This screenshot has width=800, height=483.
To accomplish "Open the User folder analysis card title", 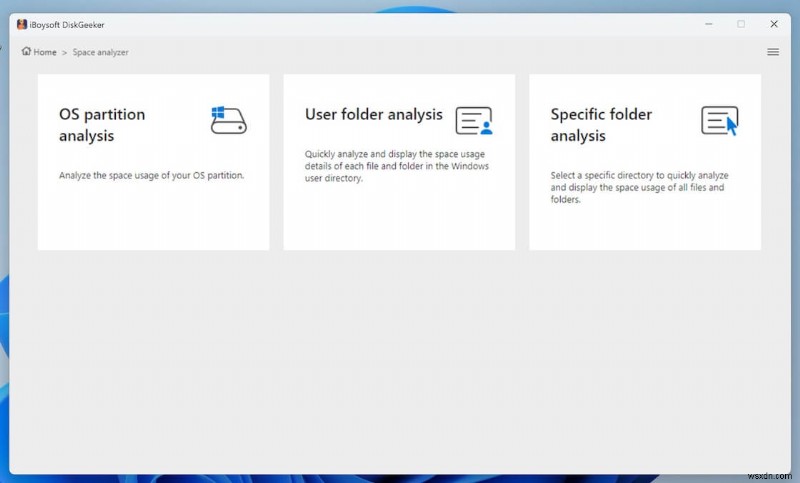I will tap(373, 115).
